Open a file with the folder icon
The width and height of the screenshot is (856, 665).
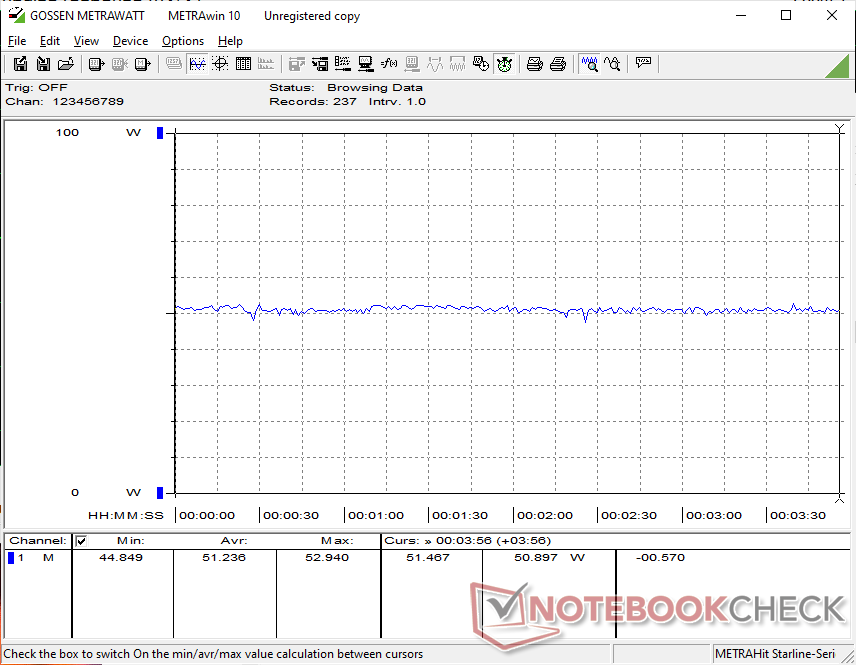pos(66,64)
